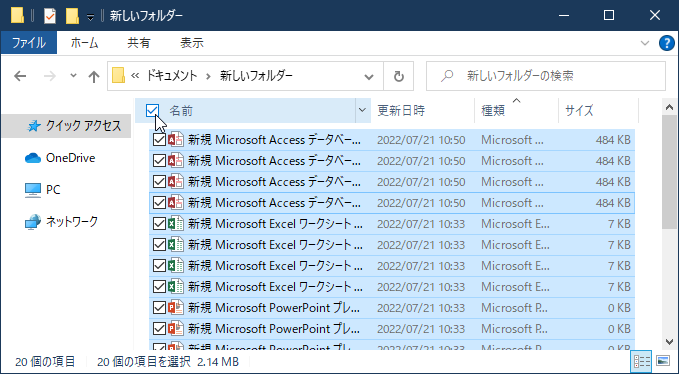Open the recent locations dropdown arrow
This screenshot has height=374, width=679.
[73, 76]
